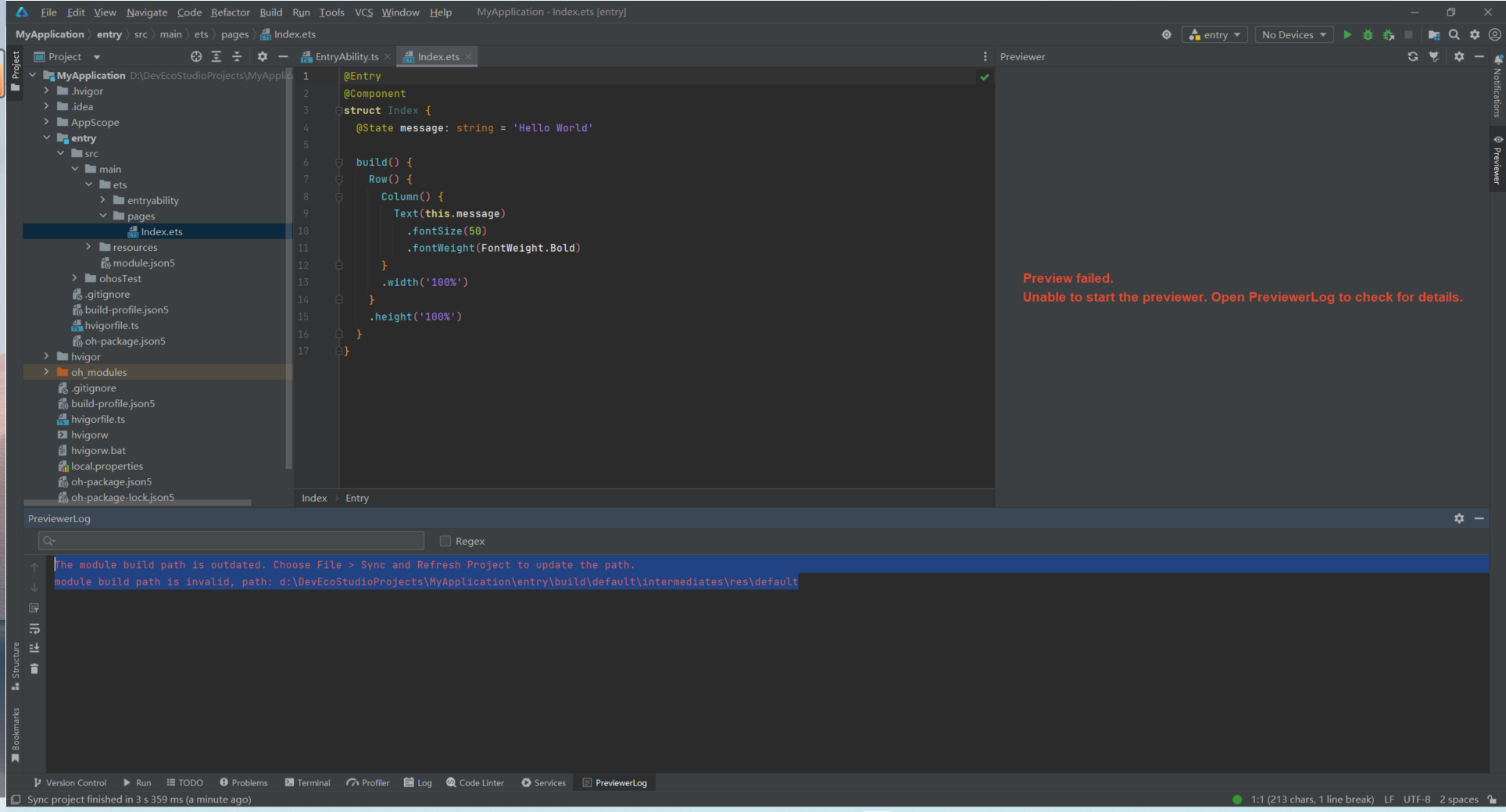This screenshot has width=1506, height=812.
Task: Clear the PreviewerLog with trash icon
Action: [x=34, y=668]
